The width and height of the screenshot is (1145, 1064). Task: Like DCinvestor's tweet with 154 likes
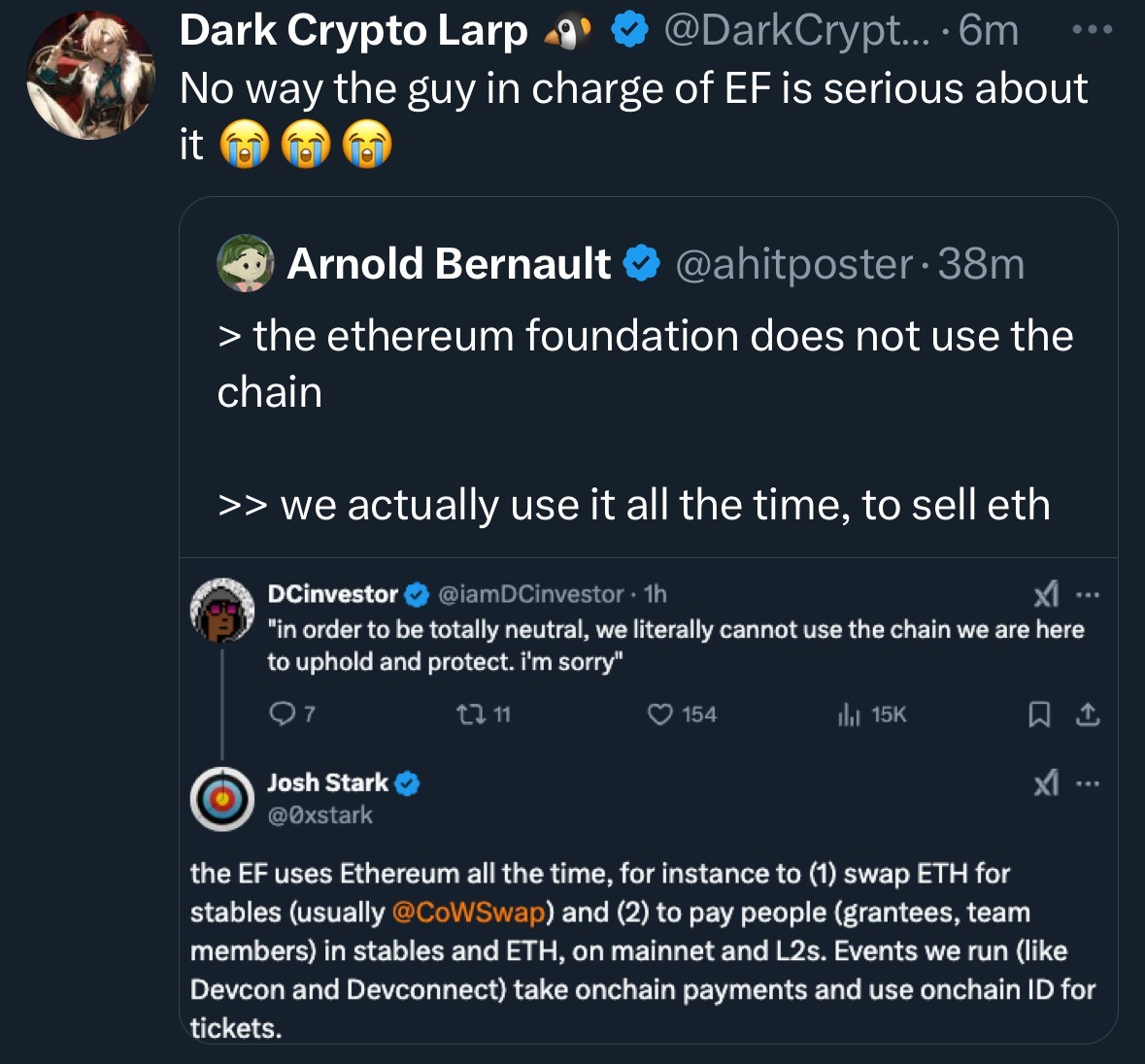(660, 715)
